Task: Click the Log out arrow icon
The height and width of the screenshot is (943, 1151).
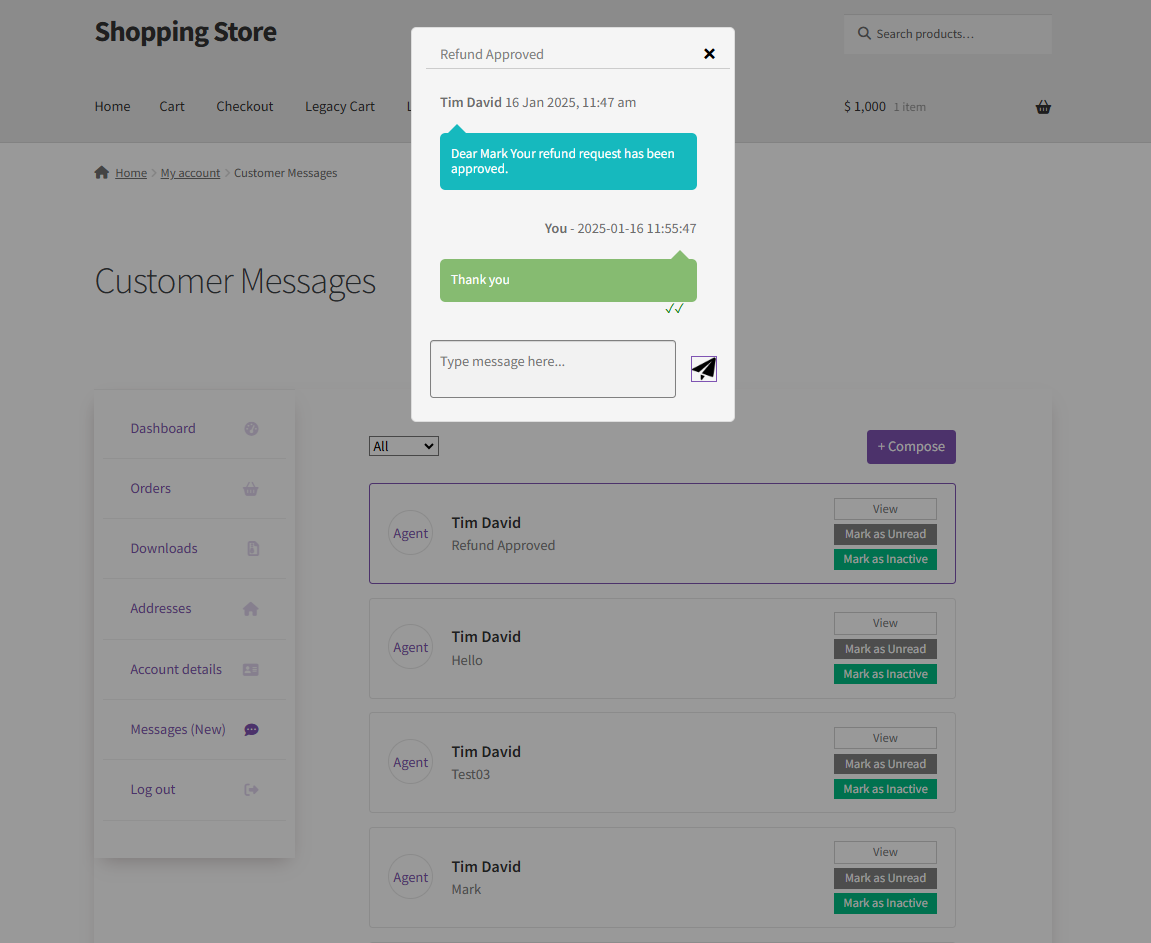Action: (x=251, y=790)
